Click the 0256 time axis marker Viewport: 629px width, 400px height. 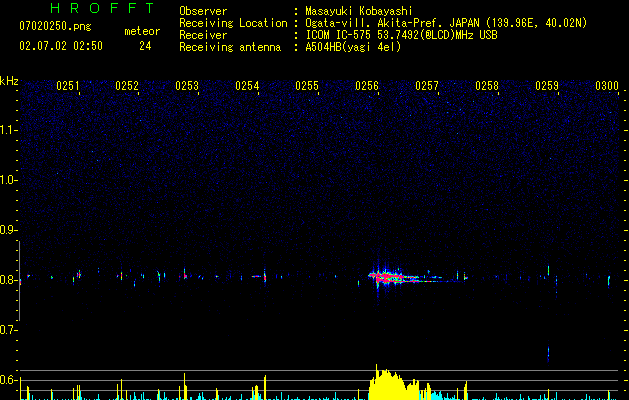tap(367, 86)
